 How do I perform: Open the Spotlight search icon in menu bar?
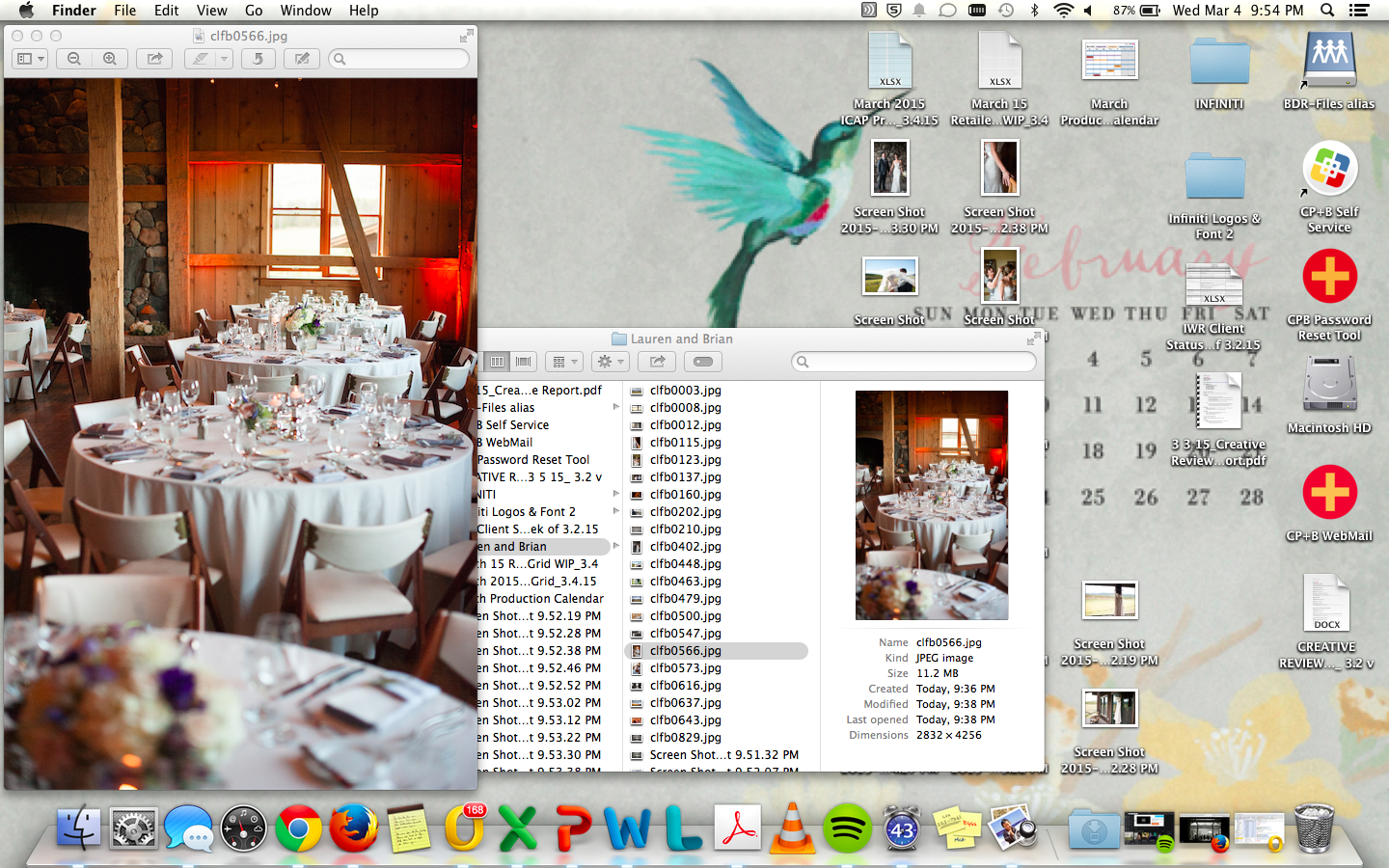[1327, 11]
